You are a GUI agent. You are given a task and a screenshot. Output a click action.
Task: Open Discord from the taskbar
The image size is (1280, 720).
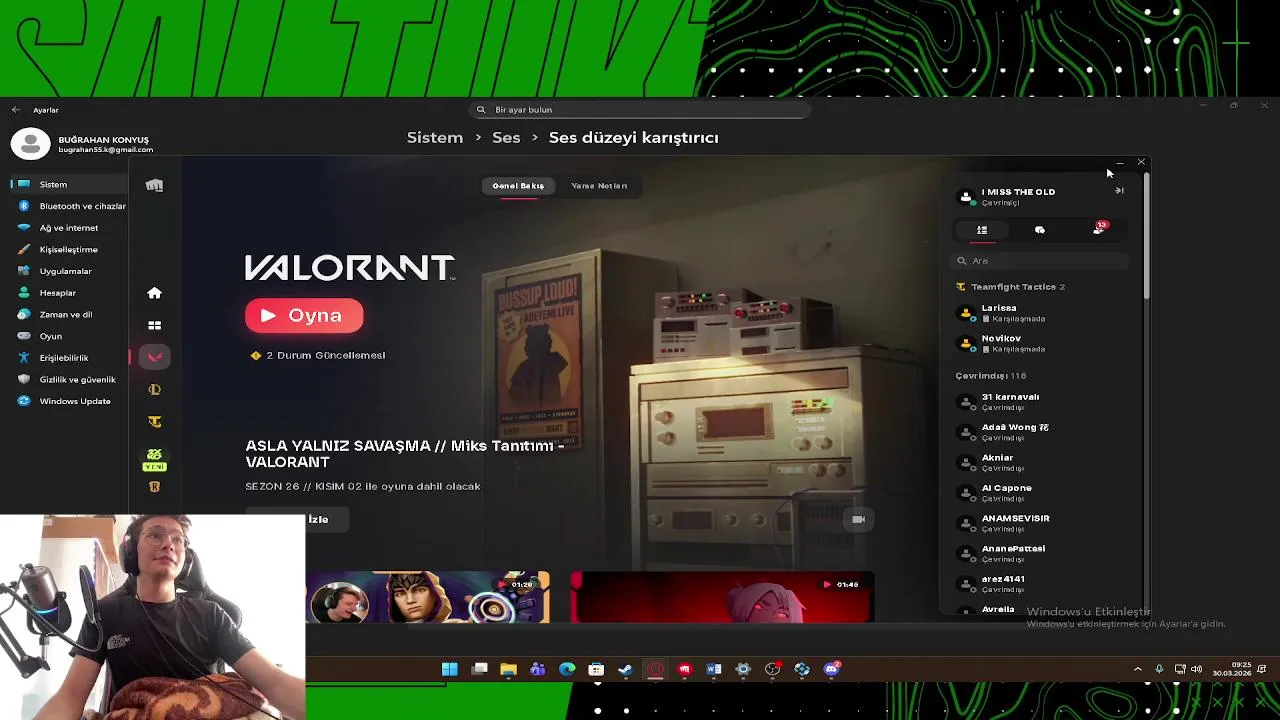tap(832, 669)
